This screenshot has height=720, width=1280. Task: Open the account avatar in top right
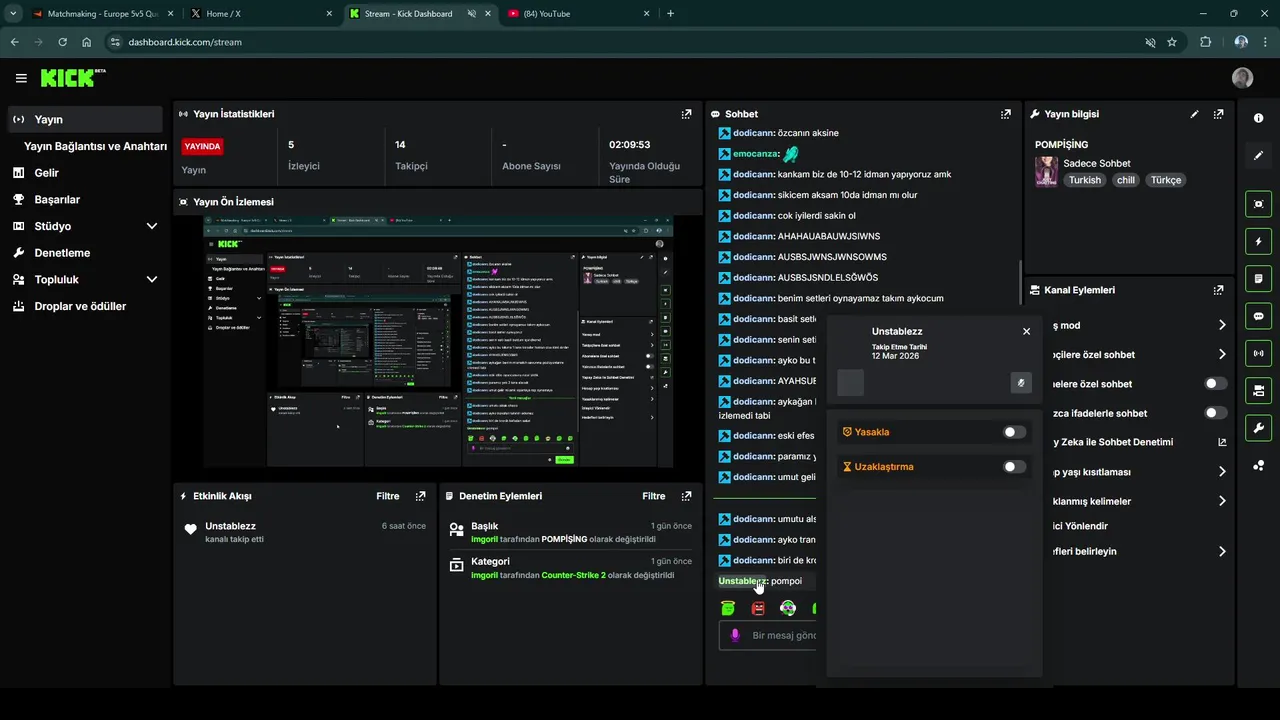(x=1242, y=78)
